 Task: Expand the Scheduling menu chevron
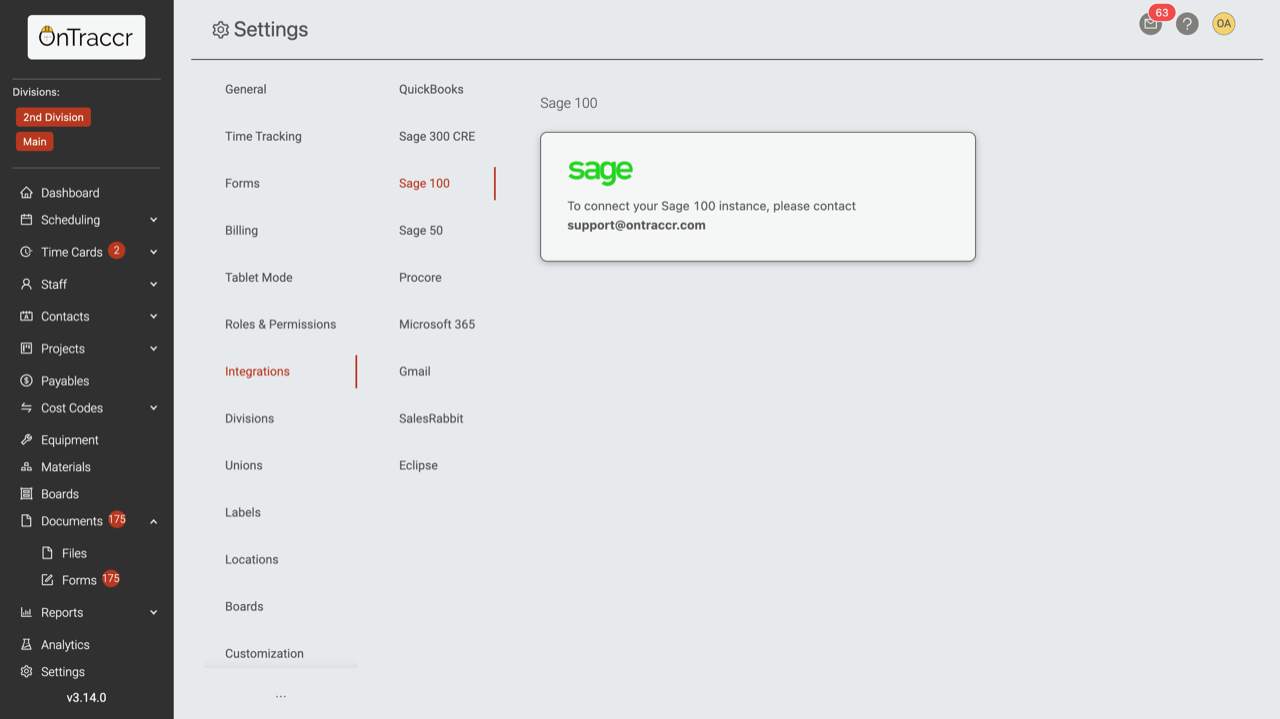(x=153, y=220)
